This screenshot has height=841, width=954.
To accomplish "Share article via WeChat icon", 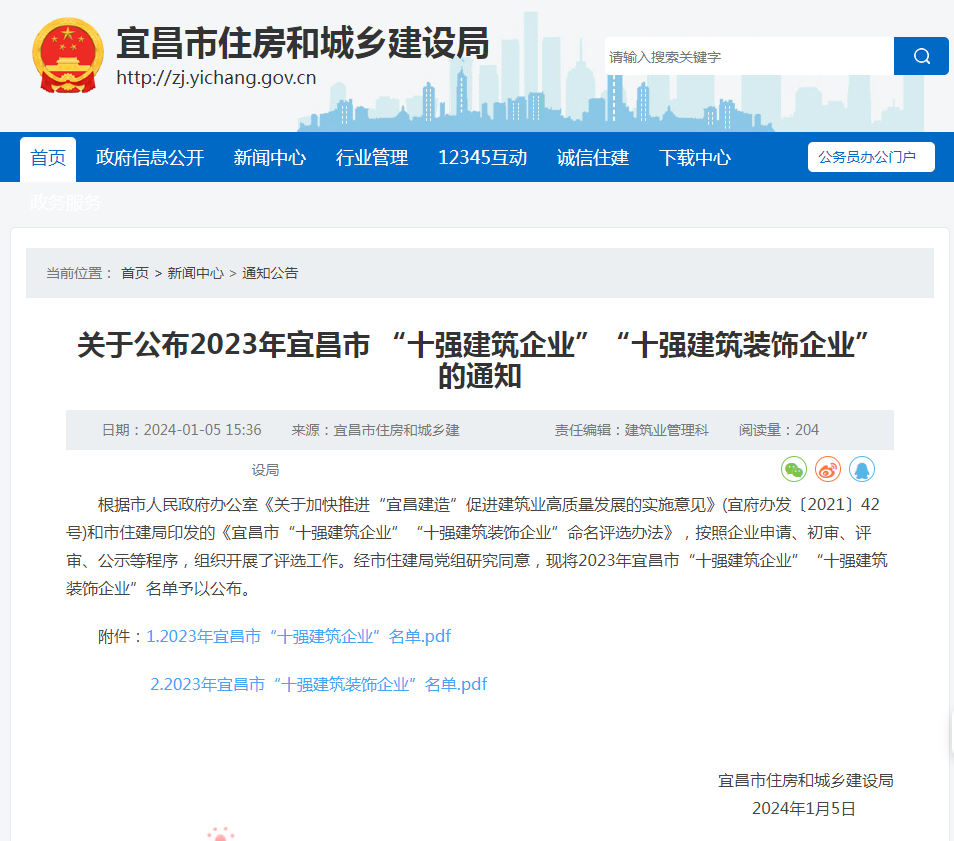I will (x=794, y=469).
